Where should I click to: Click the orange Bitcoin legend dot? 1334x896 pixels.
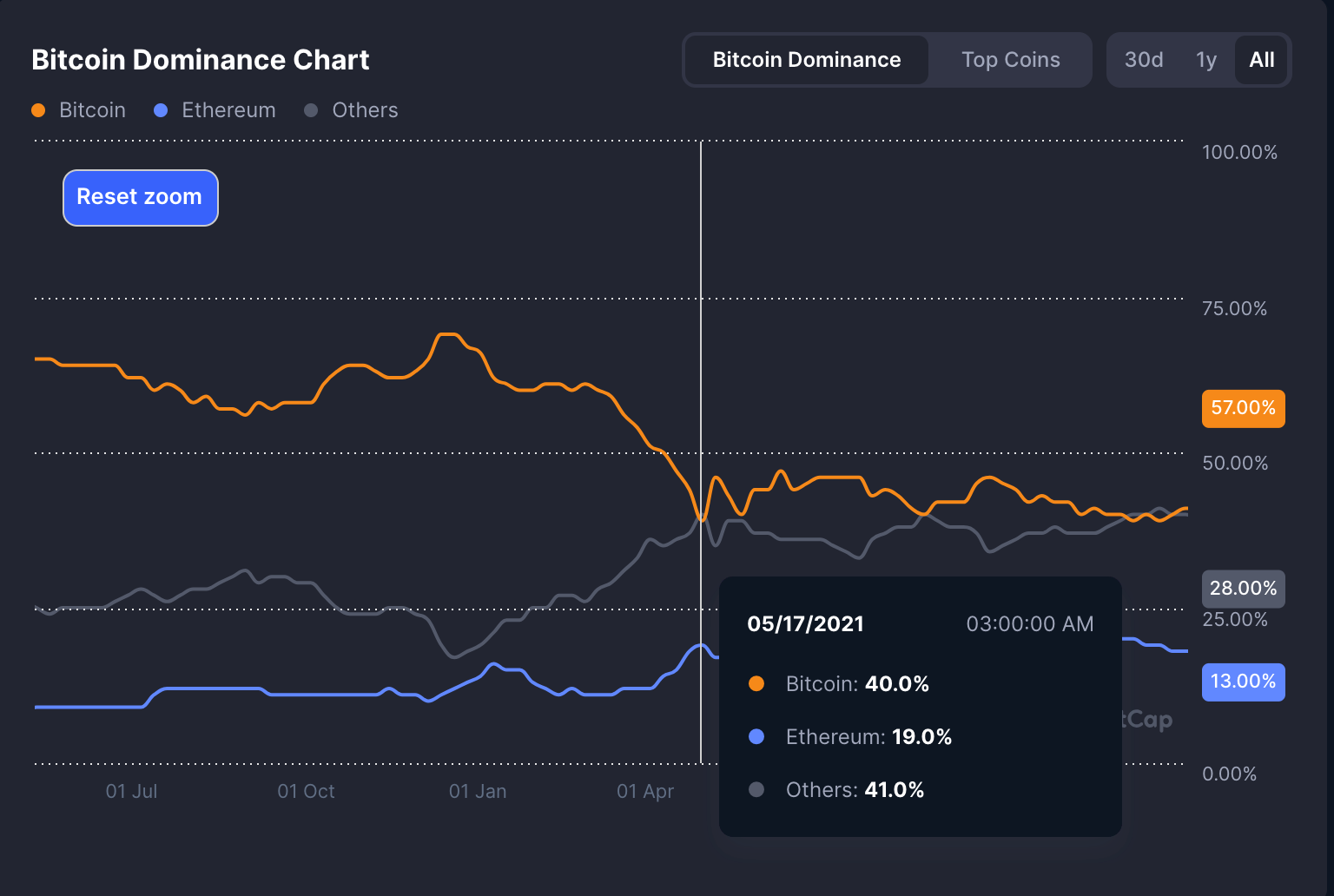click(38, 110)
